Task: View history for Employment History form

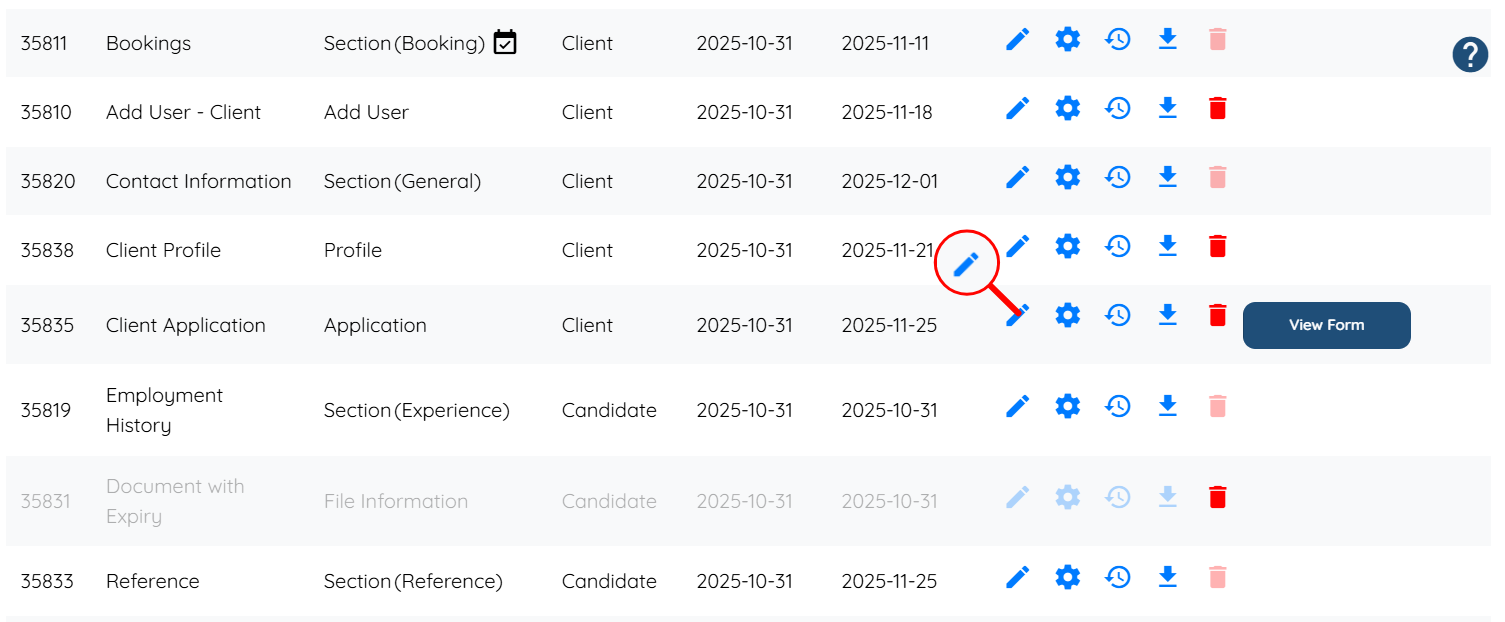Action: tap(1118, 406)
